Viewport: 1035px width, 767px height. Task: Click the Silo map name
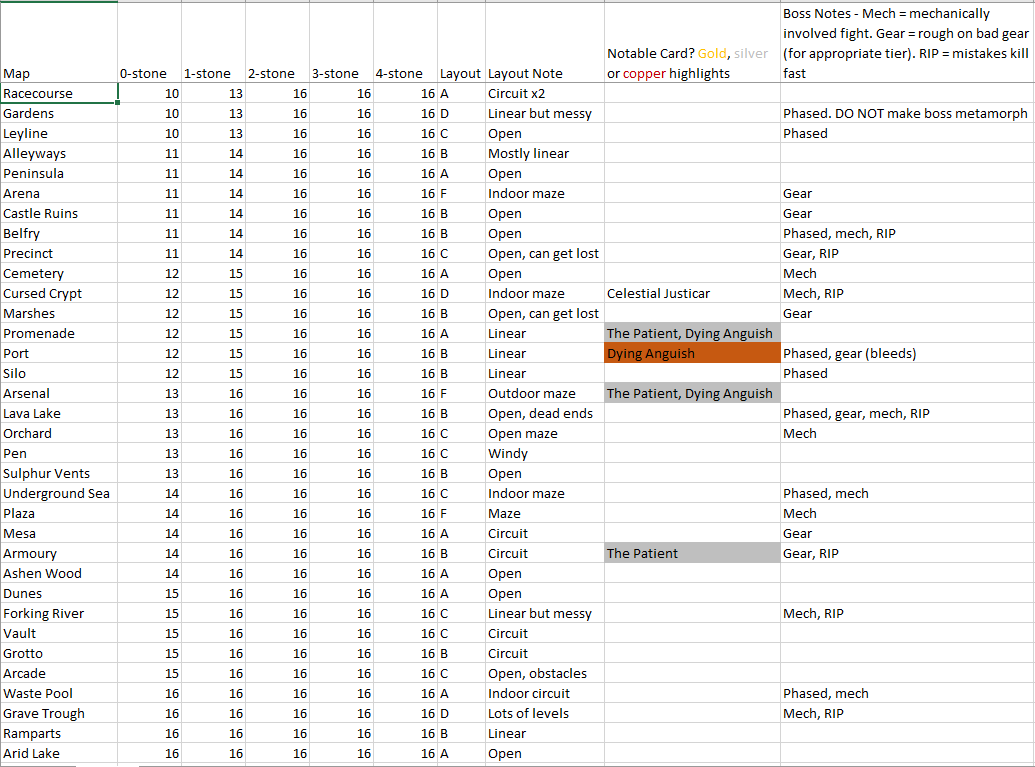[59, 374]
